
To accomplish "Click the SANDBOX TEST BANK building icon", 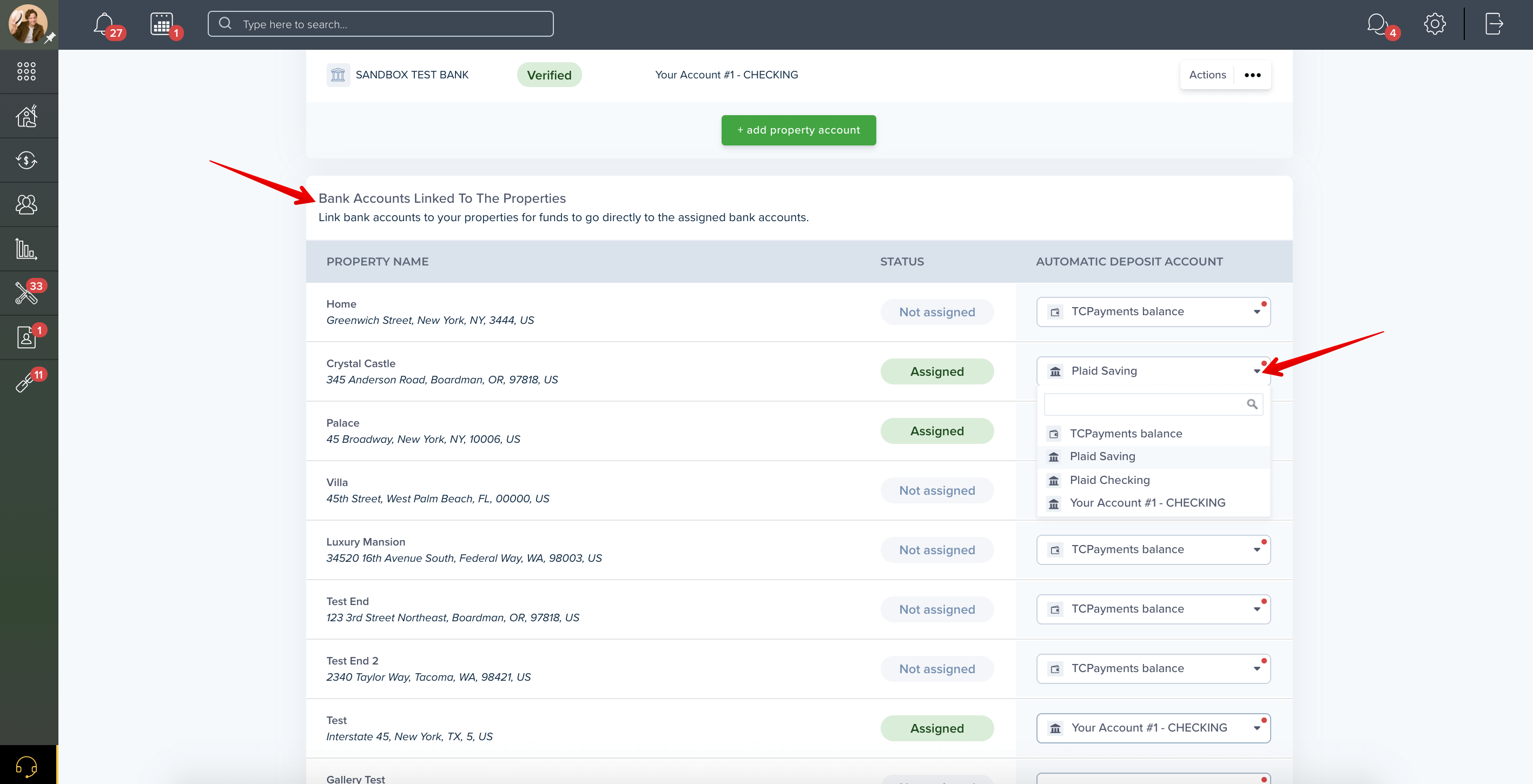I will [x=338, y=75].
